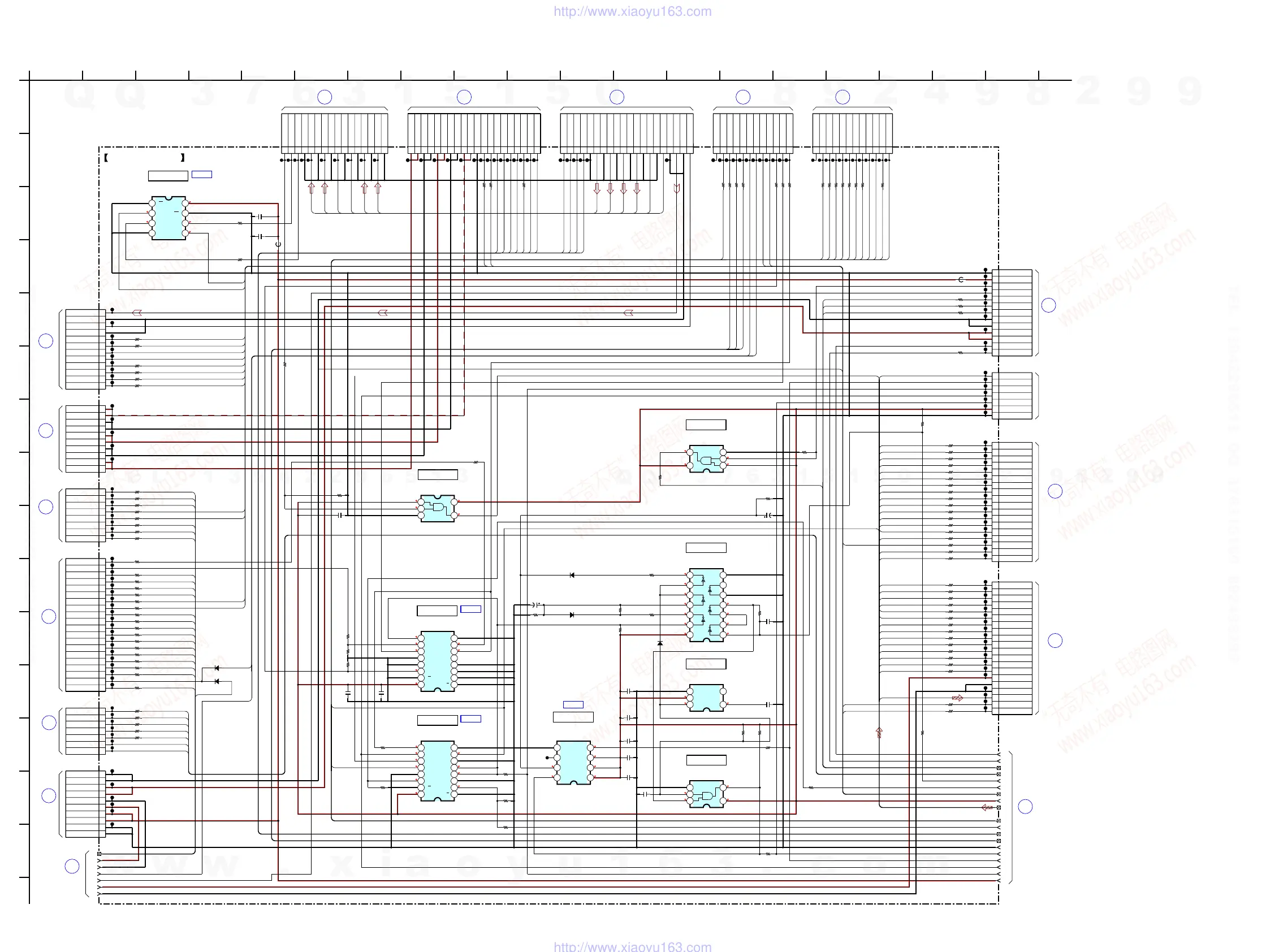Select the upper 14-pin cyan IC at center-left

(438, 661)
